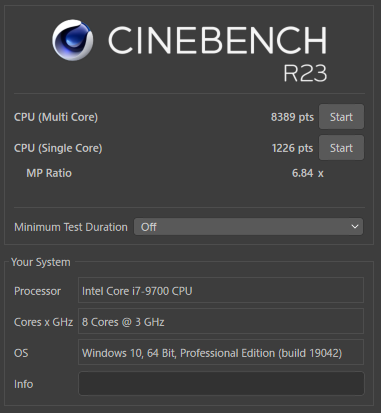Click the R23 version text

point(305,73)
